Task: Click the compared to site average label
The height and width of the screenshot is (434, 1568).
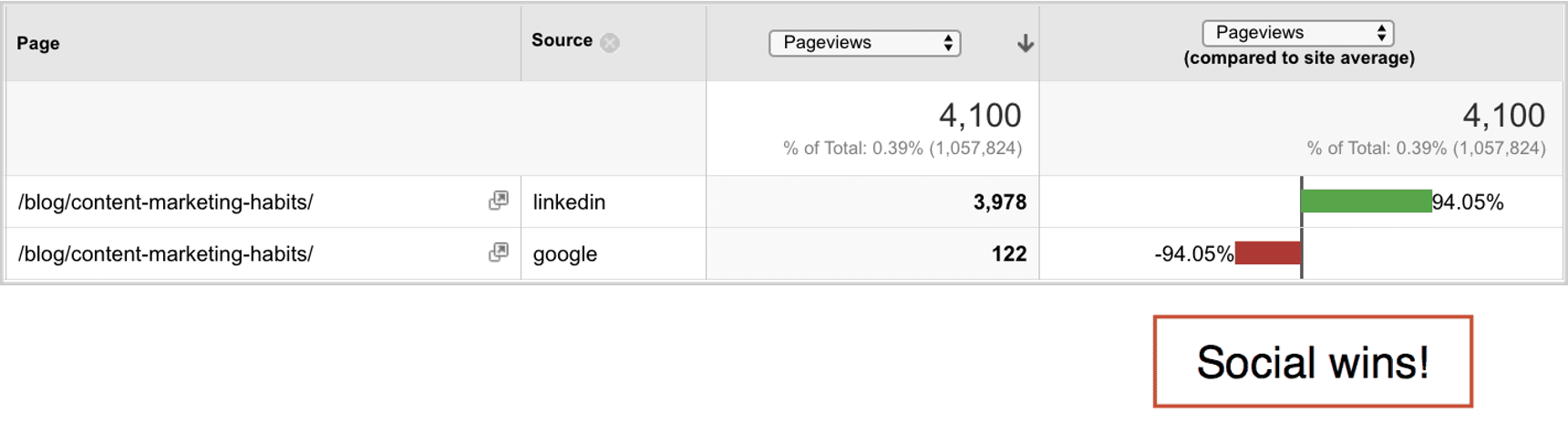Action: coord(1299,58)
